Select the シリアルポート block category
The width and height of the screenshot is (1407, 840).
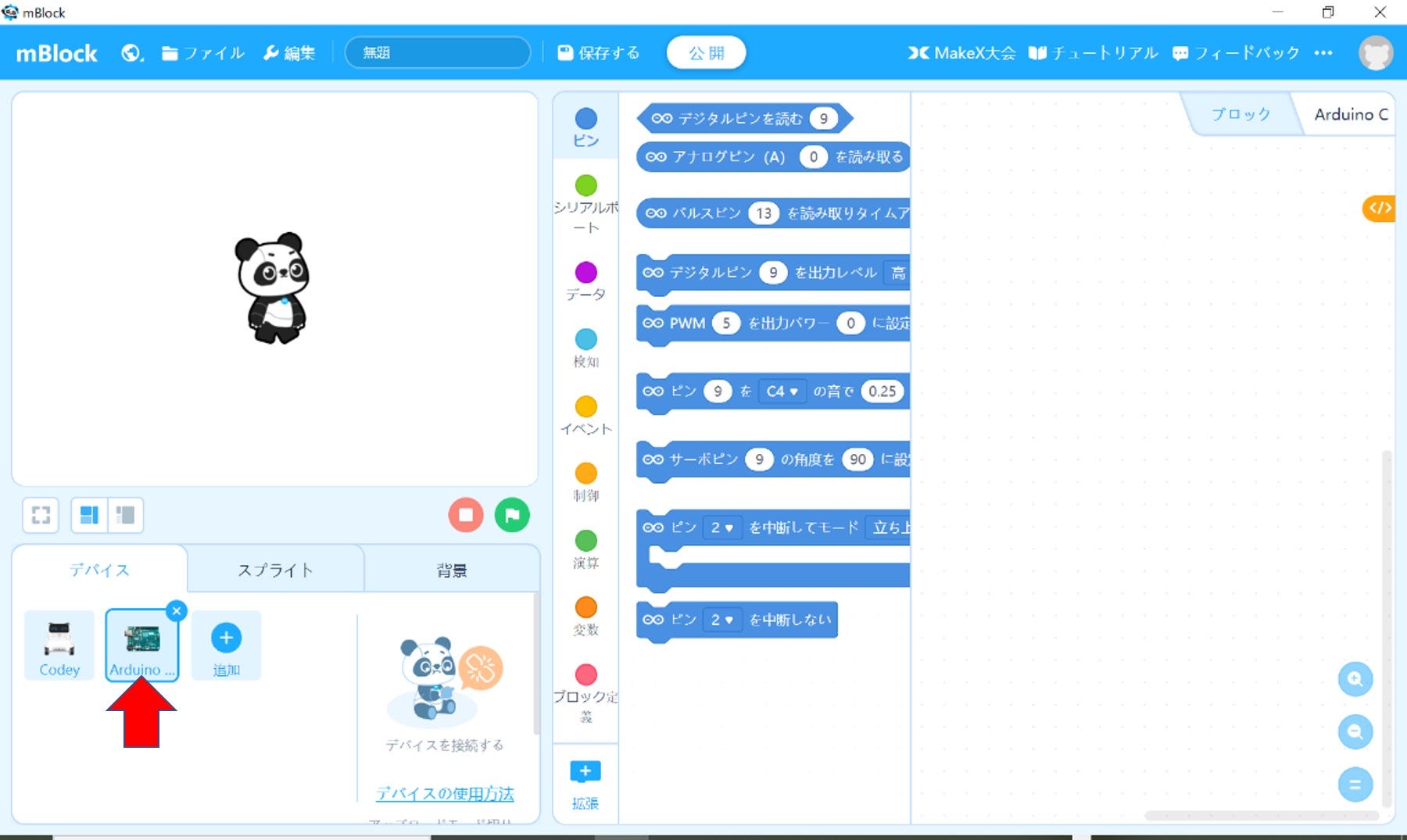[585, 205]
